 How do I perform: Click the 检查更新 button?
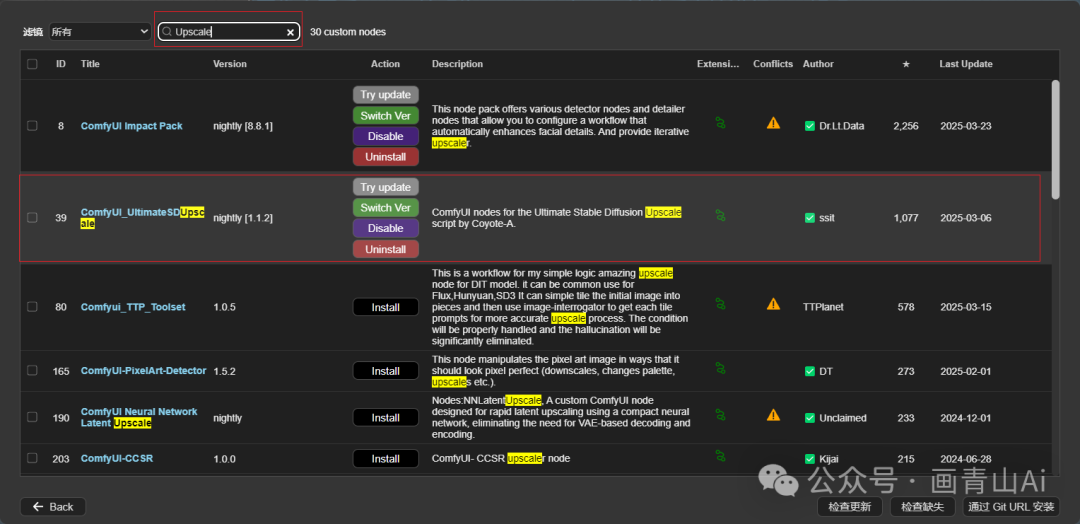(x=850, y=507)
